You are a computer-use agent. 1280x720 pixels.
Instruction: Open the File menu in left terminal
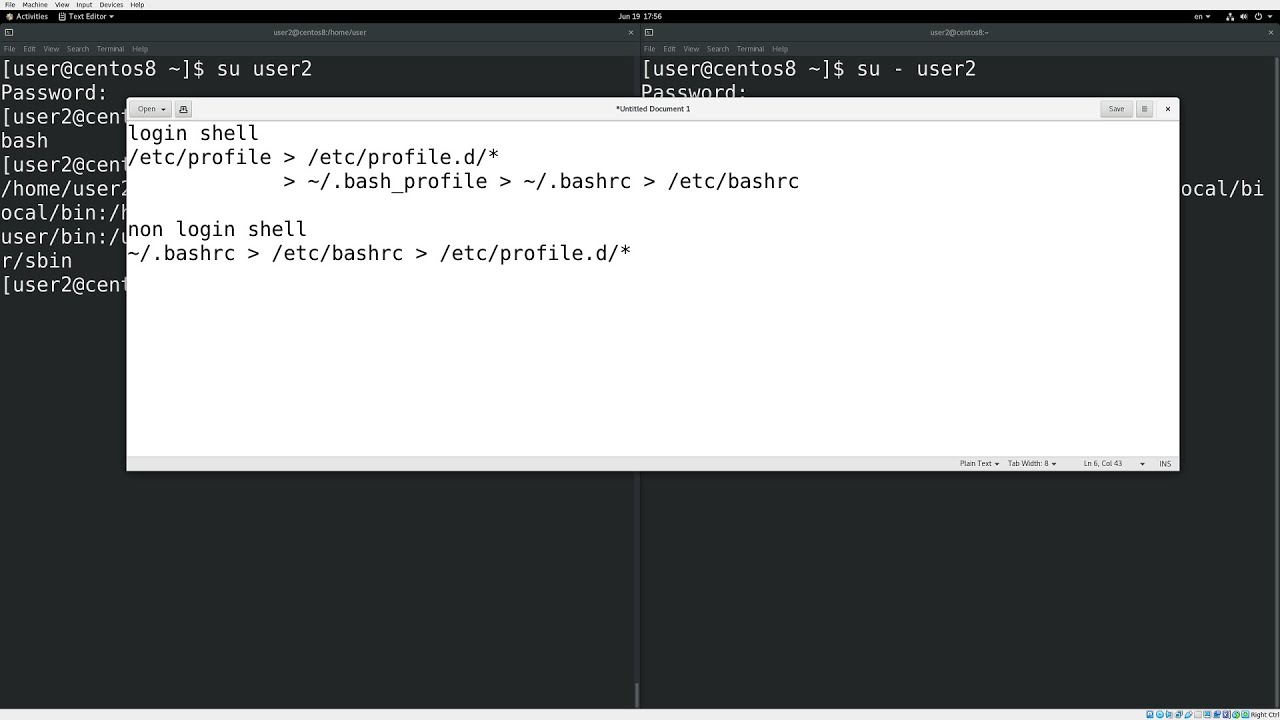pos(10,49)
